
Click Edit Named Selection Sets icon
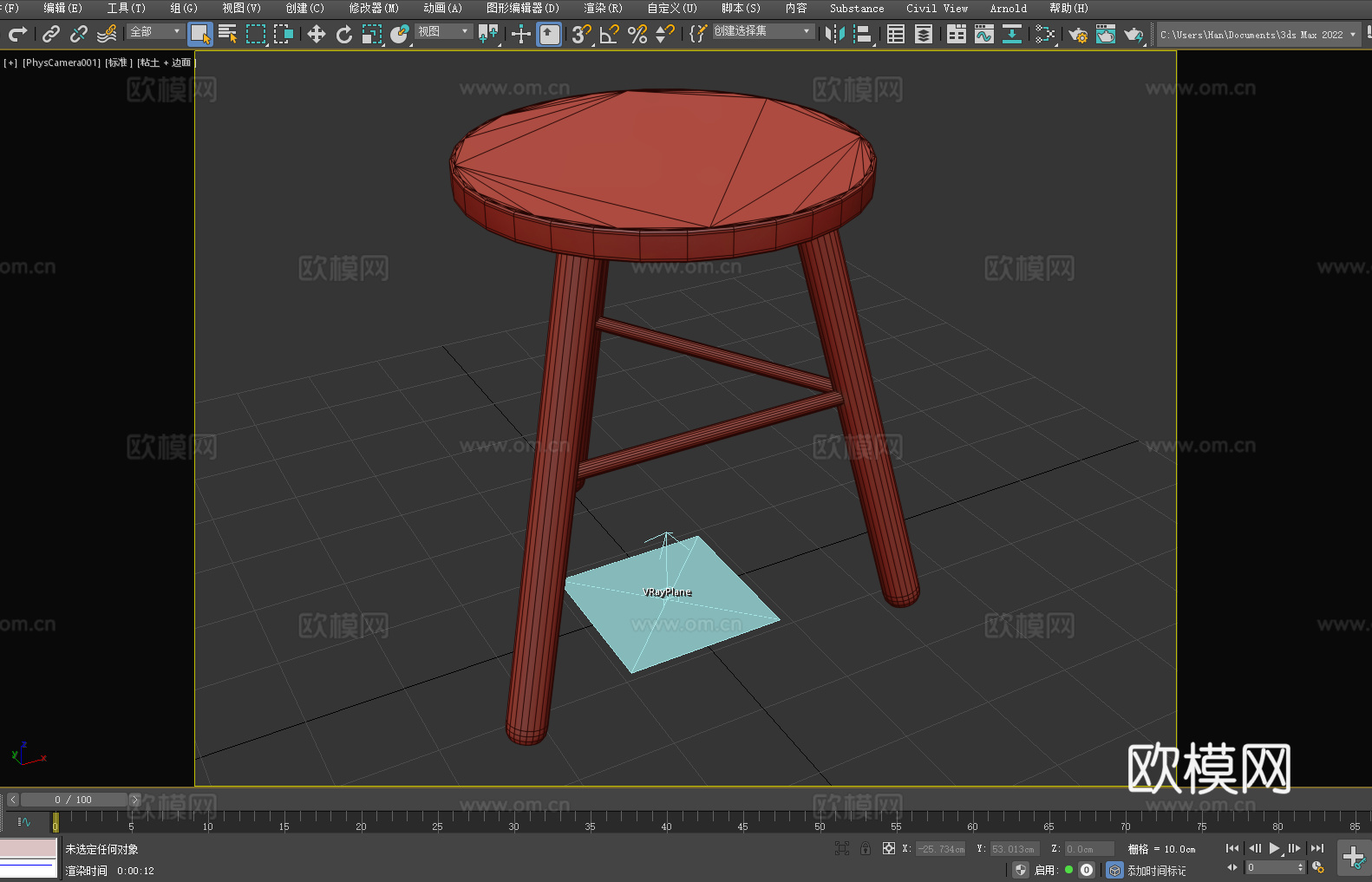coord(698,34)
